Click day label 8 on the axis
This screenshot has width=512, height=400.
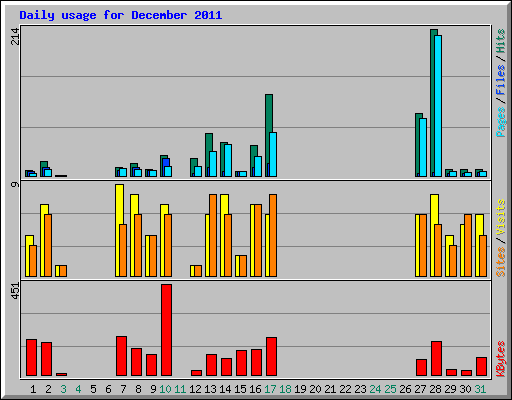click(x=138, y=389)
